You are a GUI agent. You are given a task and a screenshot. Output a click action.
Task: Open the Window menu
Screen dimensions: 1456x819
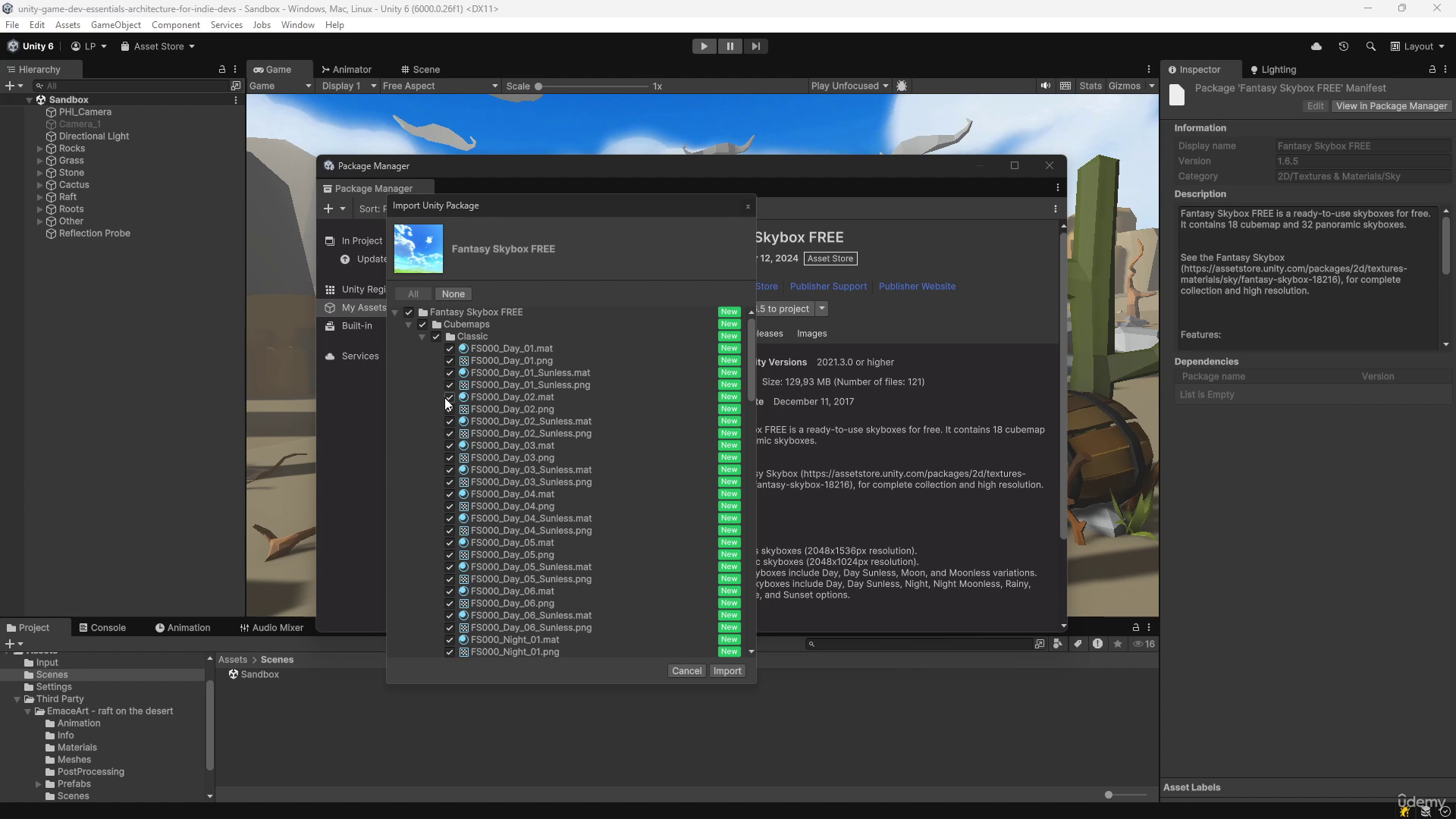pyautogui.click(x=297, y=25)
